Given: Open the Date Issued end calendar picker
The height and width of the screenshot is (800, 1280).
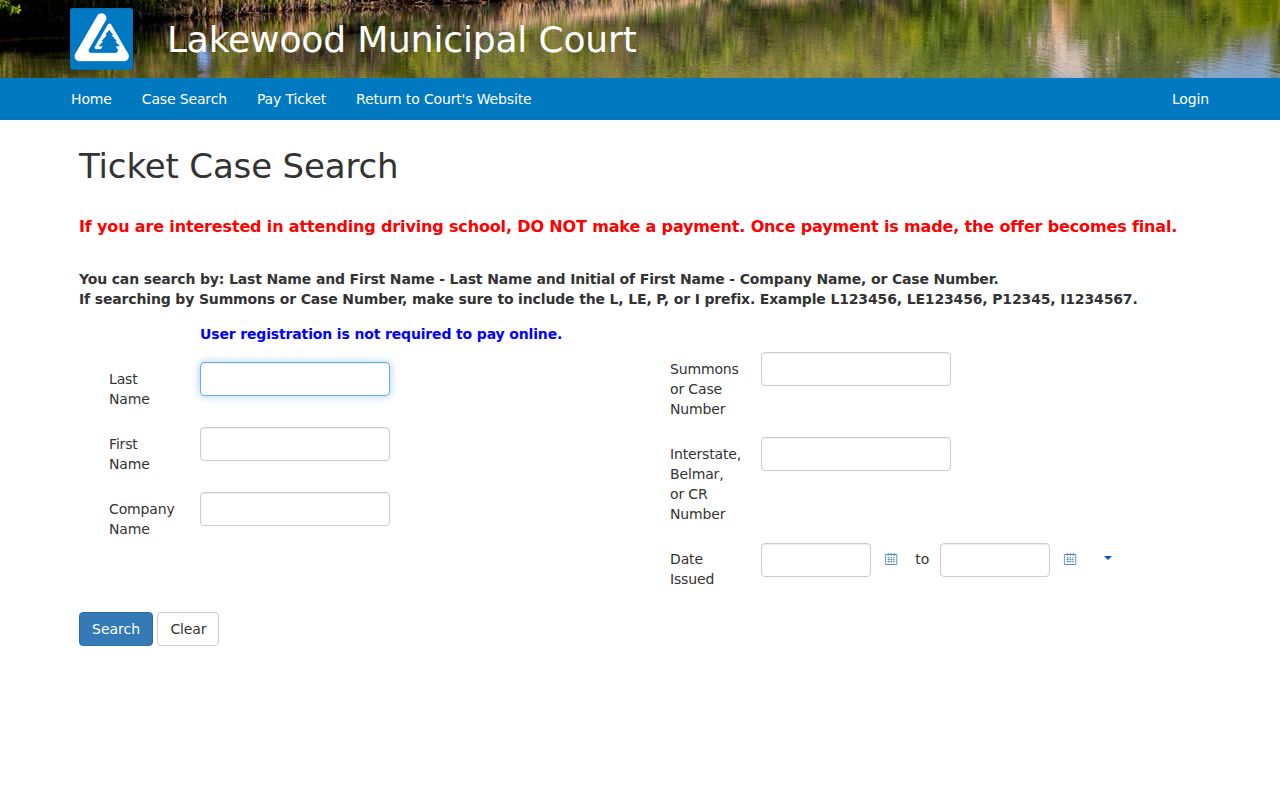Looking at the screenshot, I should (x=1070, y=559).
